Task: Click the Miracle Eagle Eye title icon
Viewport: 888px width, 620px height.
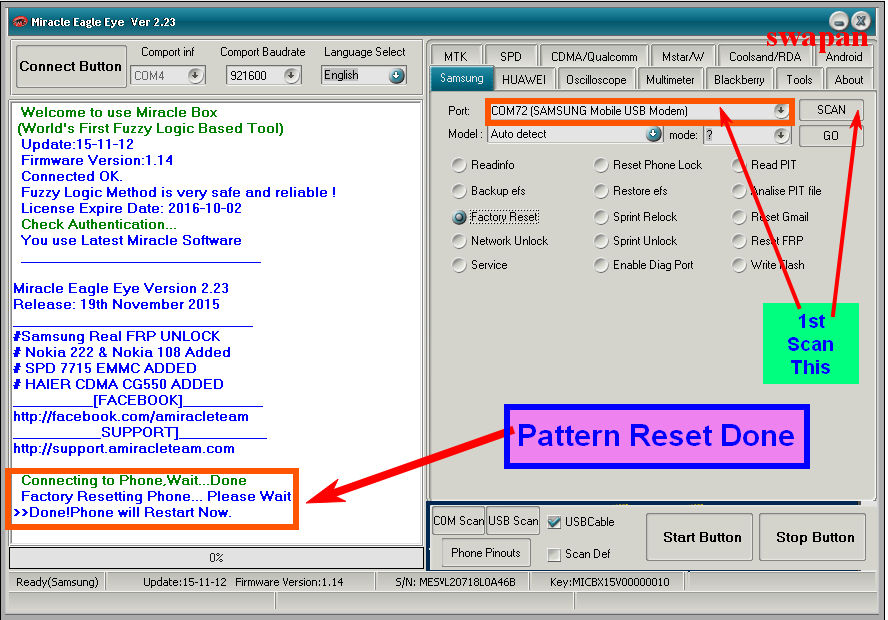Action: tap(20, 22)
